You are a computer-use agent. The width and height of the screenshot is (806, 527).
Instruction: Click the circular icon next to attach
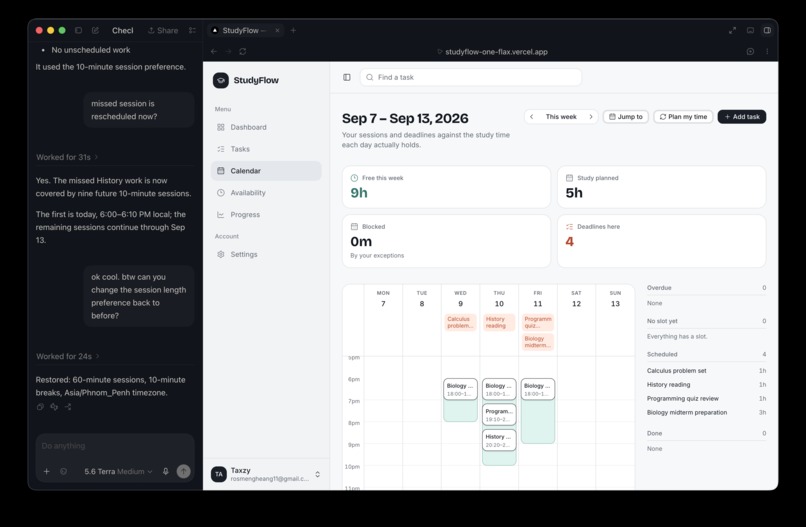[63, 471]
